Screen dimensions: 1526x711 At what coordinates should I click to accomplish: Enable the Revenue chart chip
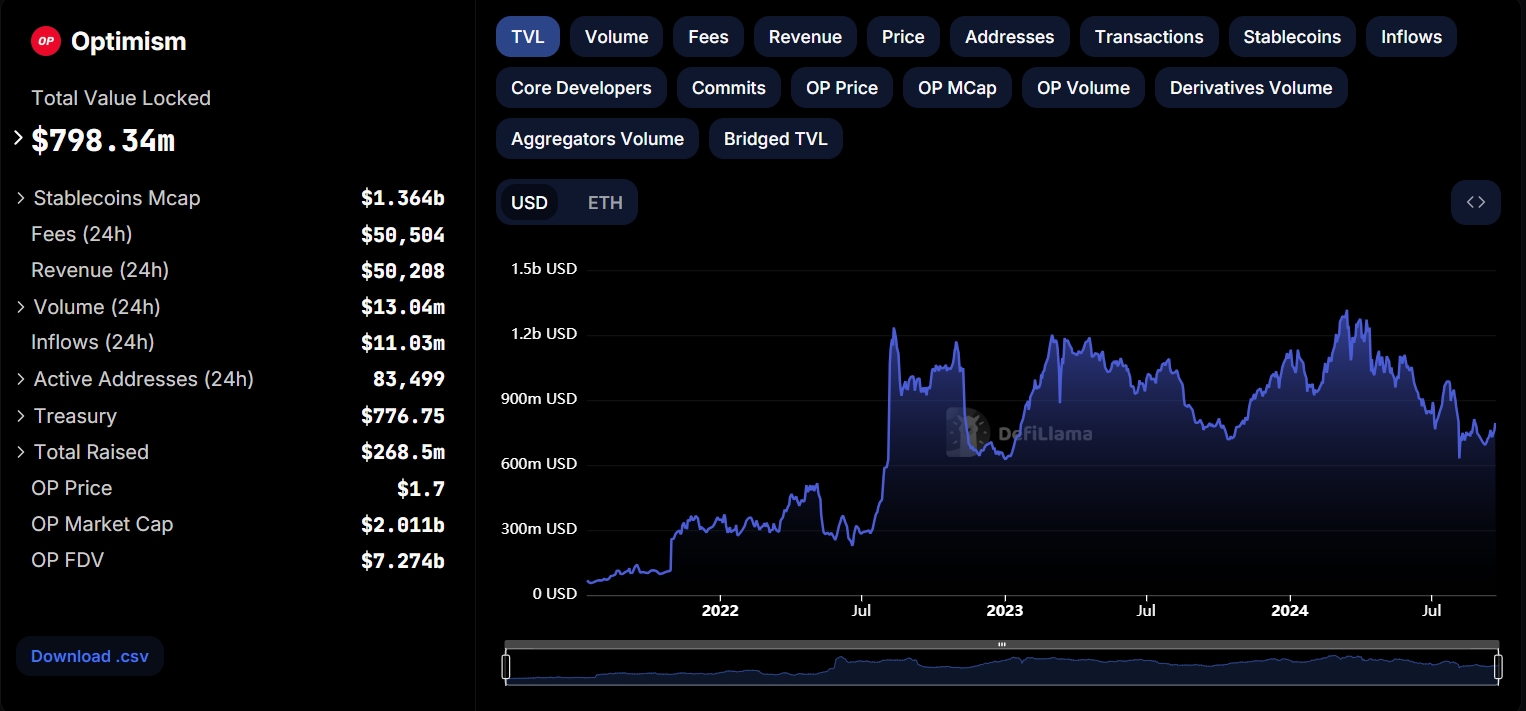tap(805, 37)
